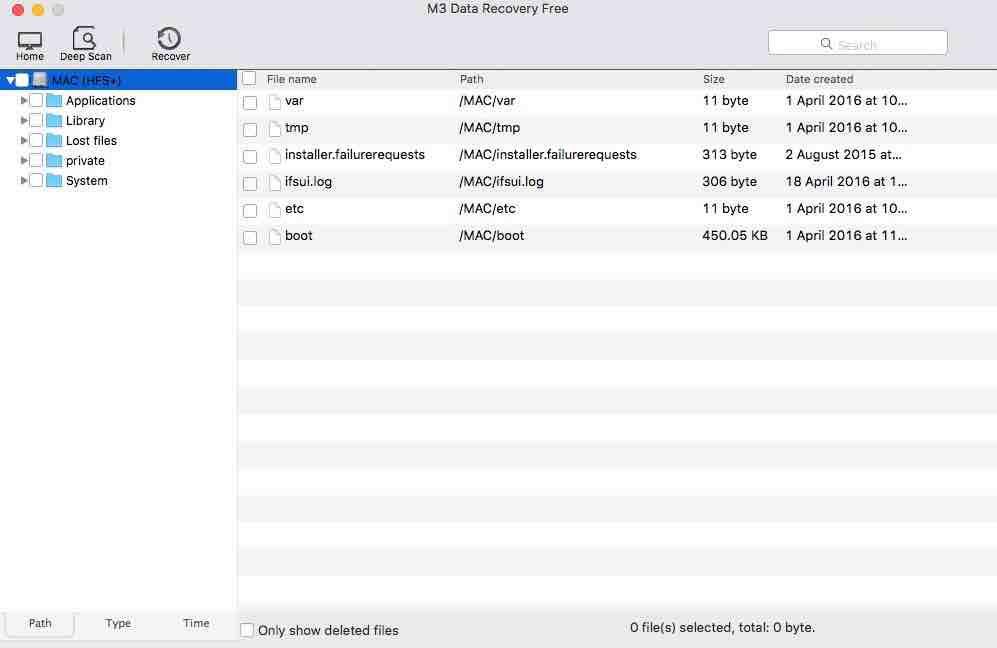997x648 pixels.
Task: Sort by File name column header
Action: click(x=292, y=79)
